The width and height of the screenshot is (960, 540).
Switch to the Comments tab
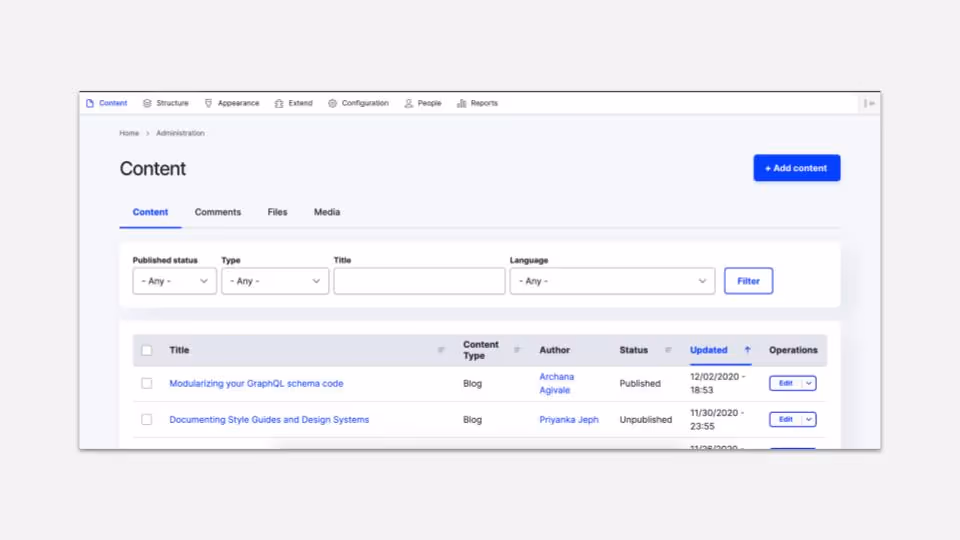point(218,212)
